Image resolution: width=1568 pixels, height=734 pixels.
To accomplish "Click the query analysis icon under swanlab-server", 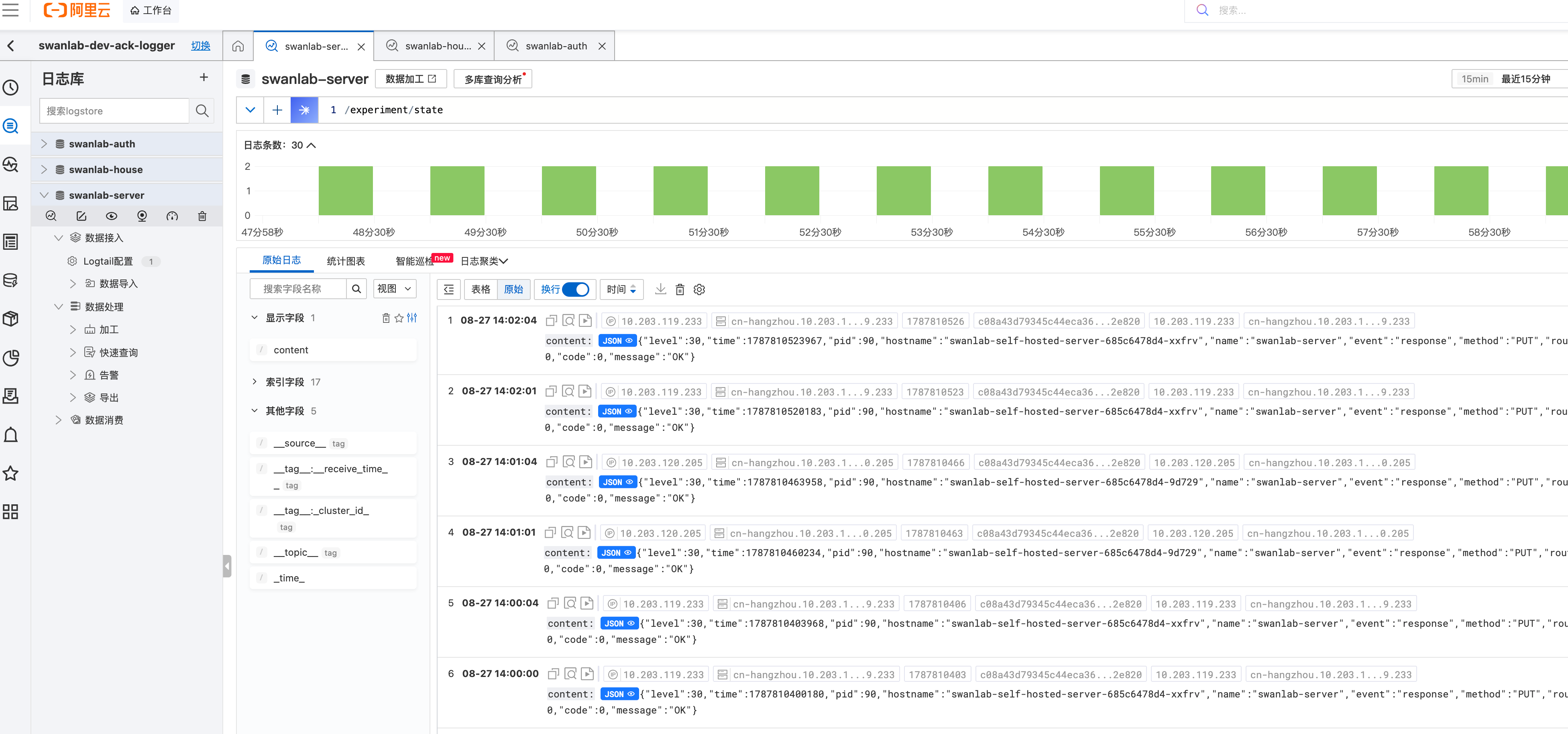I will (x=51, y=216).
